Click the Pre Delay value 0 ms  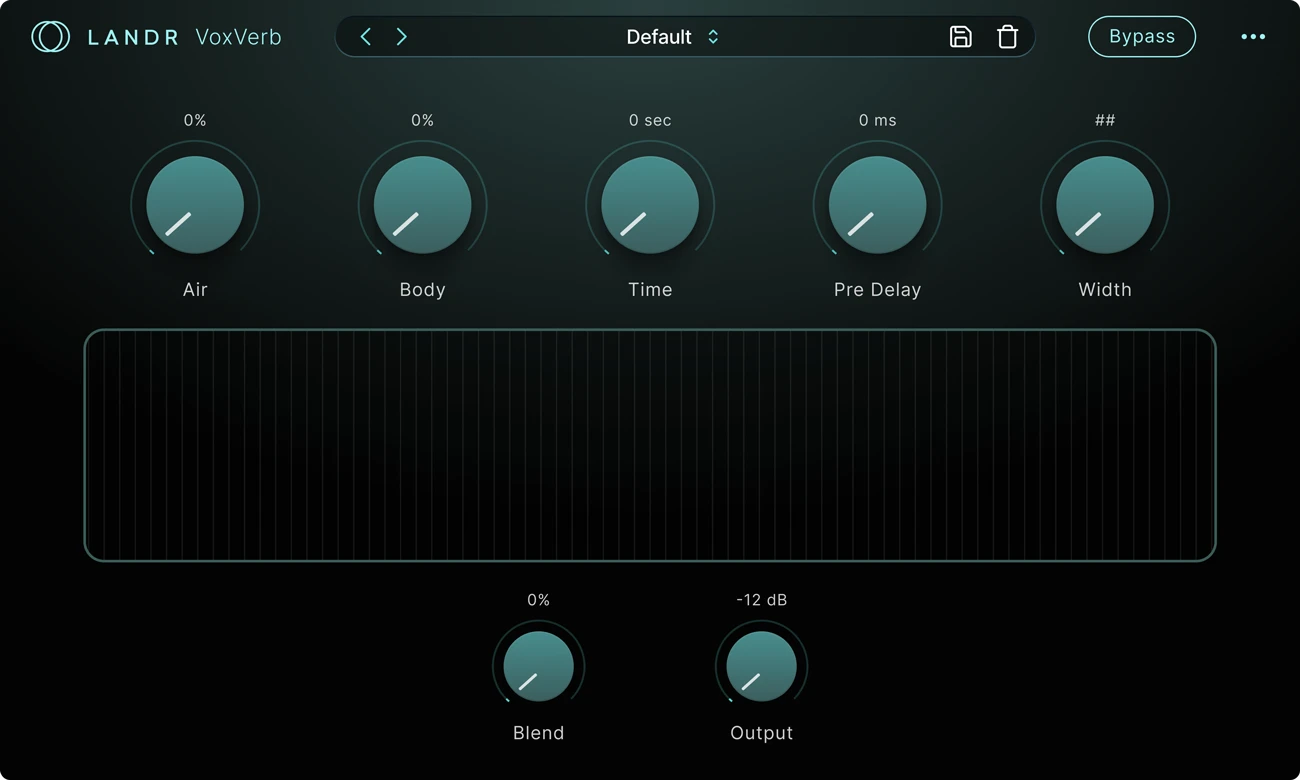point(877,120)
